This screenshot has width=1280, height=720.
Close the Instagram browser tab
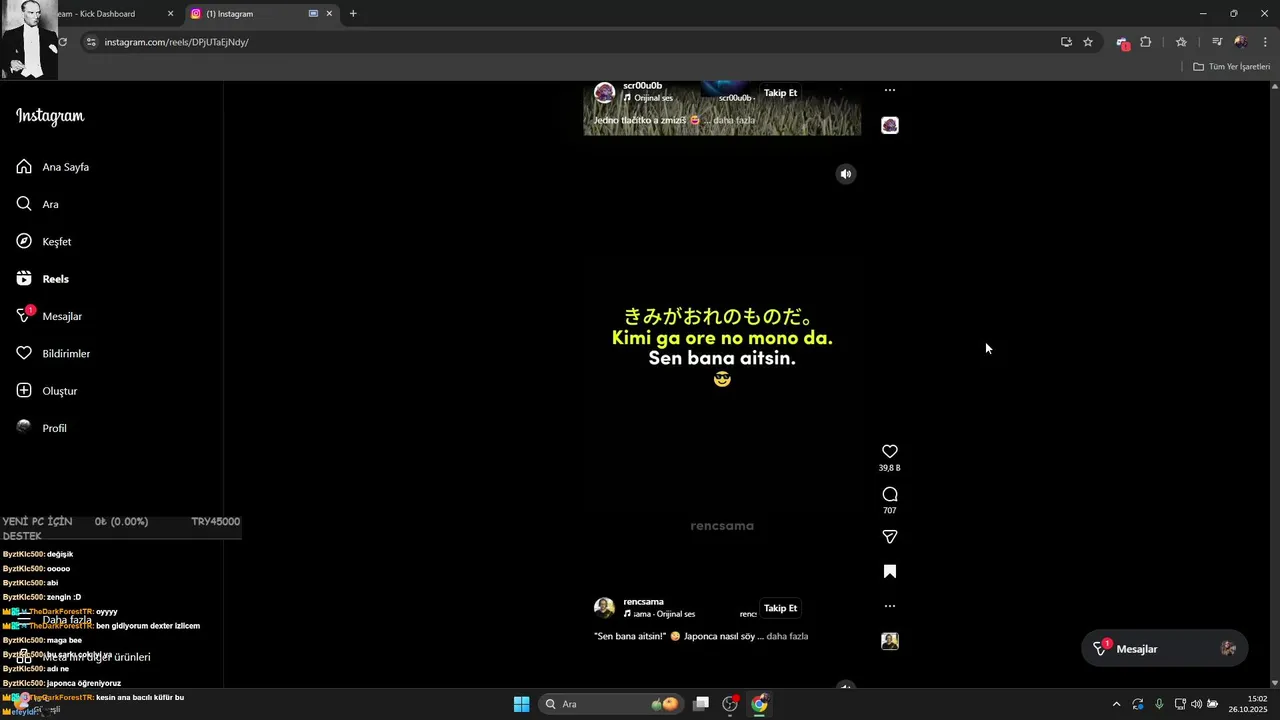[329, 14]
